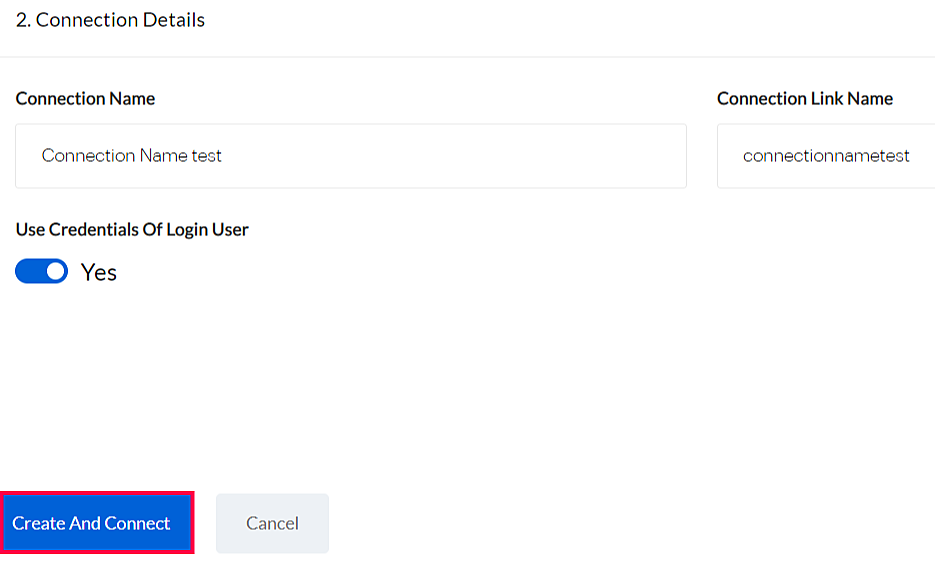Click the Connection Link Name label
This screenshot has width=935, height=563.
click(x=805, y=98)
